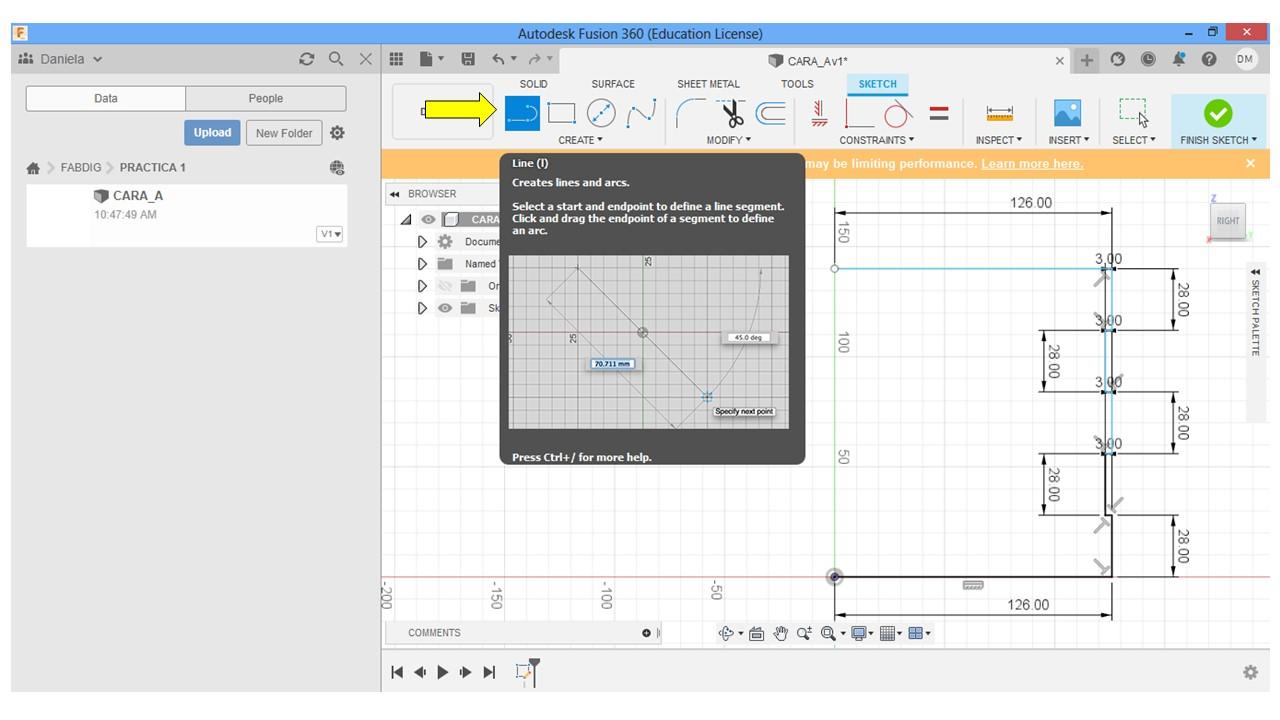Refresh the data panel
The image size is (1280, 720).
(x=307, y=59)
